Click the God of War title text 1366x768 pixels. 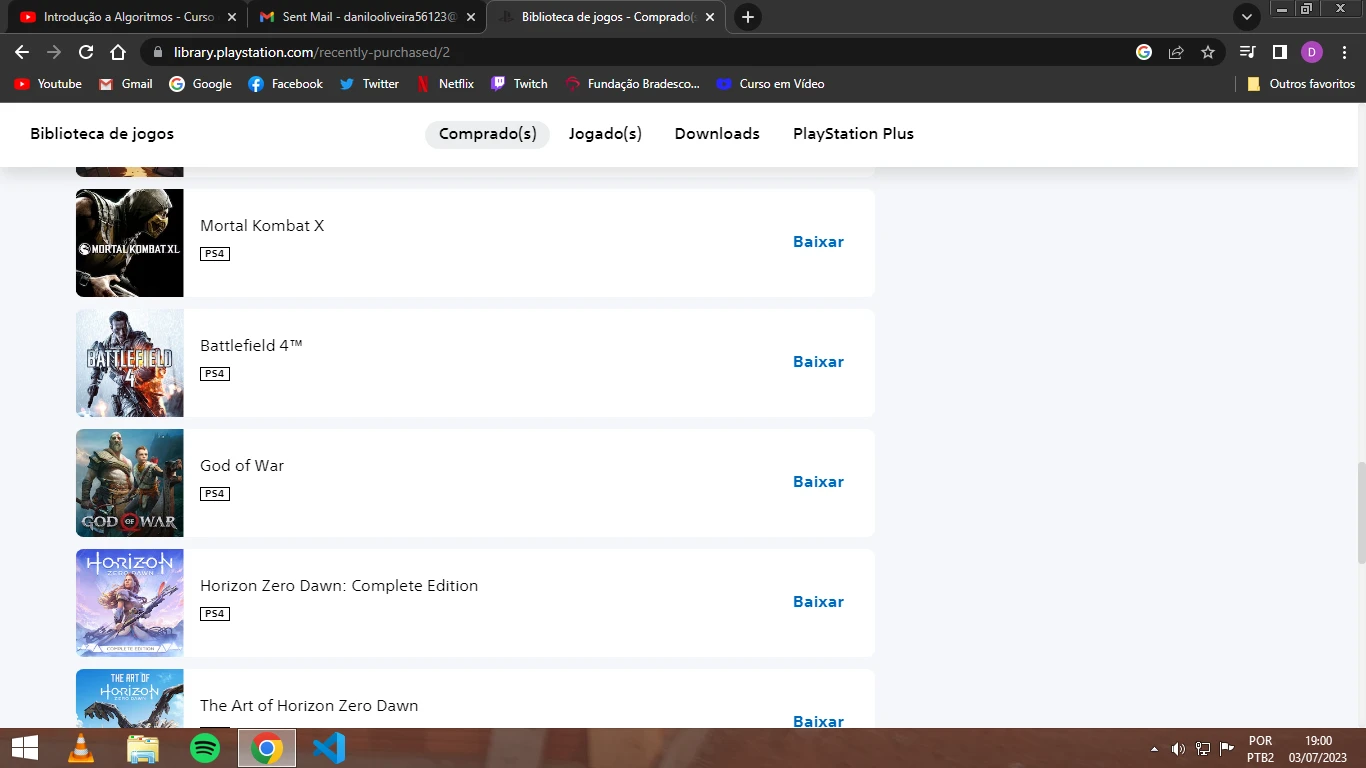[242, 466]
